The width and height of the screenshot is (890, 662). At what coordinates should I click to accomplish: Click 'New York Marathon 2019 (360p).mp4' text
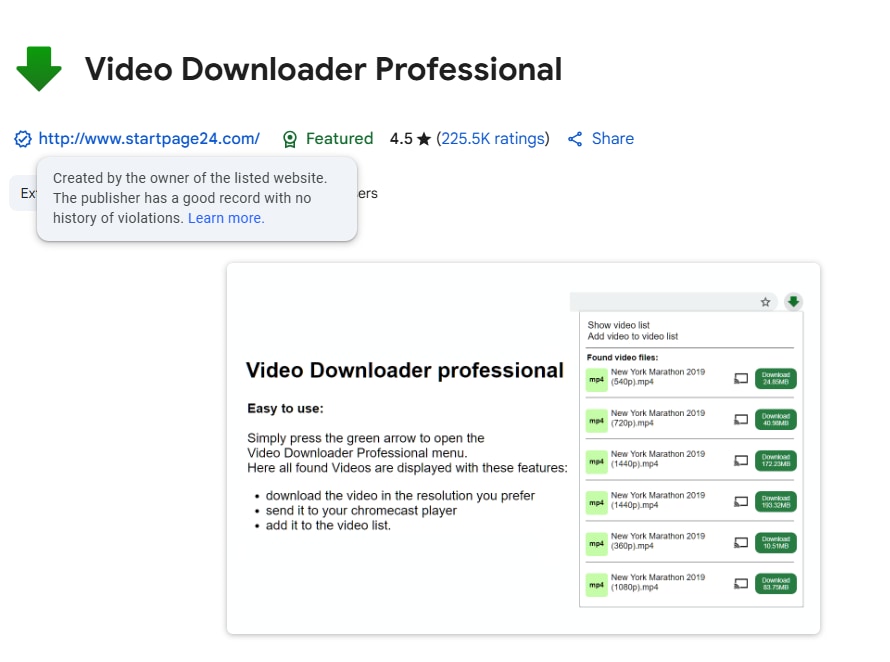click(x=658, y=541)
